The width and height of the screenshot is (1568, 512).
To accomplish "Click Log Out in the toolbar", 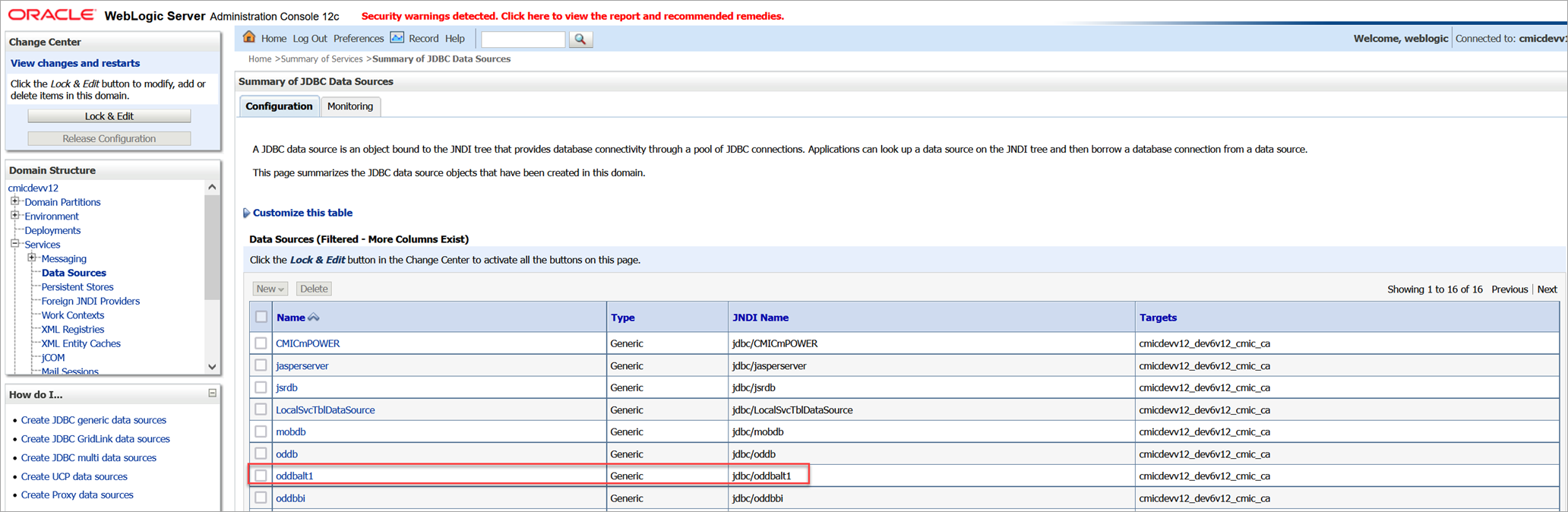I will click(310, 39).
